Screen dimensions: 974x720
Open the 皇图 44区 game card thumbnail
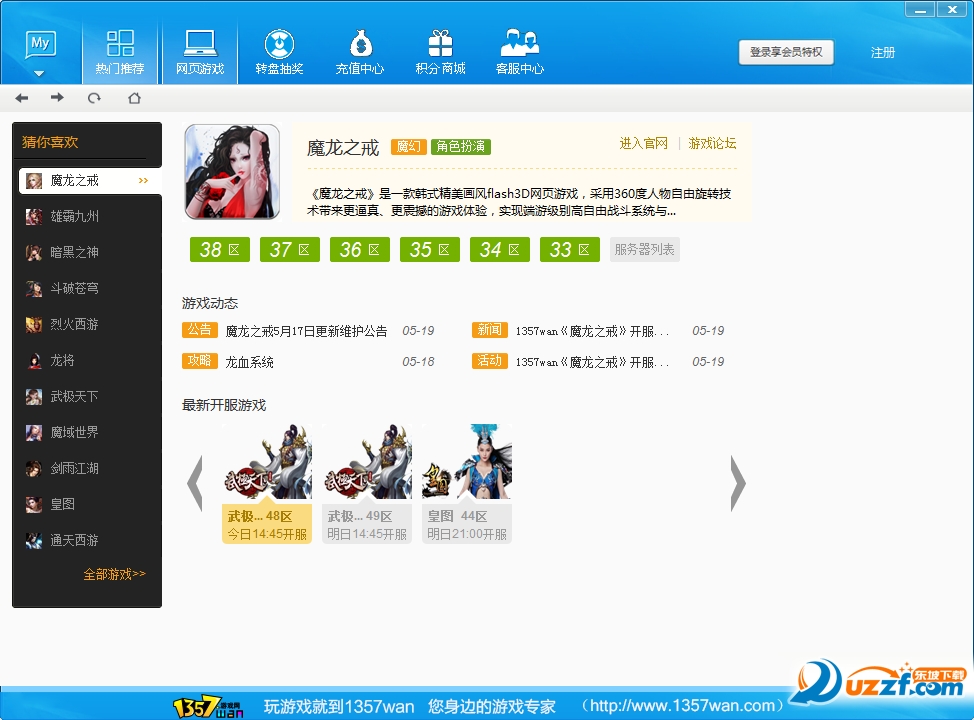(467, 462)
